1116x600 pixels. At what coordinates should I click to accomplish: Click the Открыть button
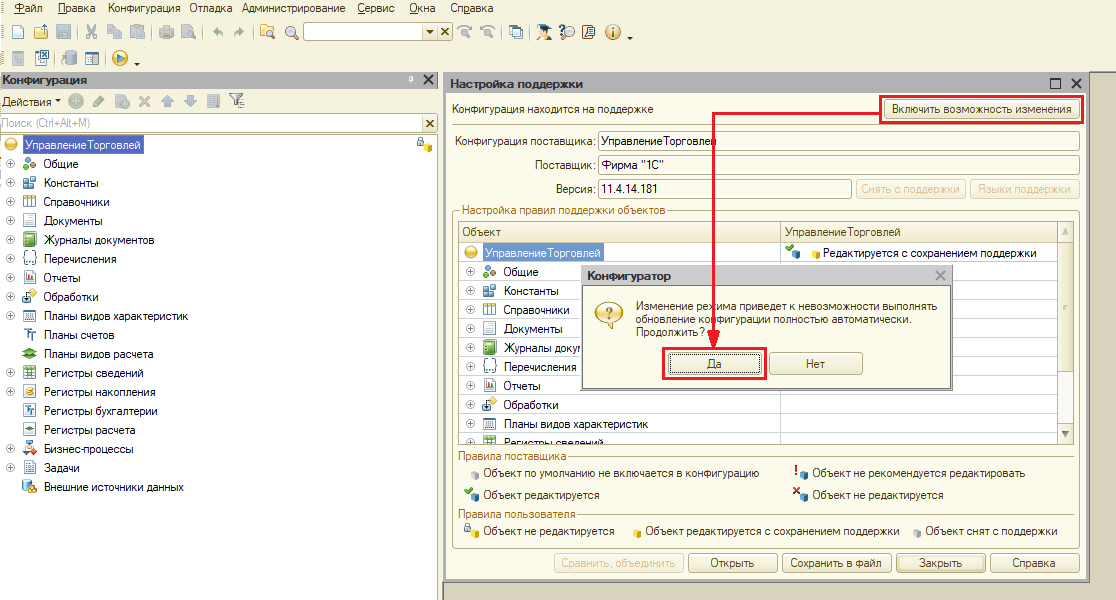(732, 563)
